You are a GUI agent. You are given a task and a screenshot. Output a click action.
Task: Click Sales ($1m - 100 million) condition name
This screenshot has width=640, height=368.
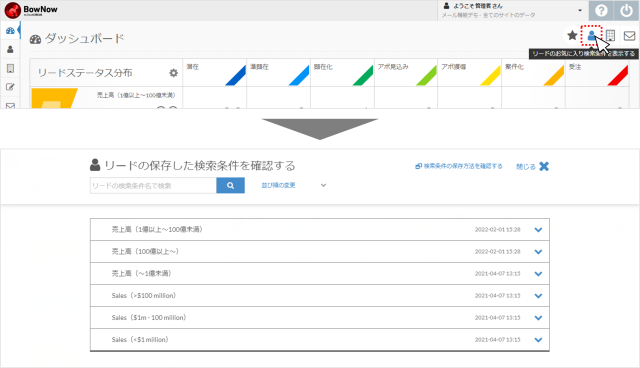pyautogui.click(x=149, y=317)
